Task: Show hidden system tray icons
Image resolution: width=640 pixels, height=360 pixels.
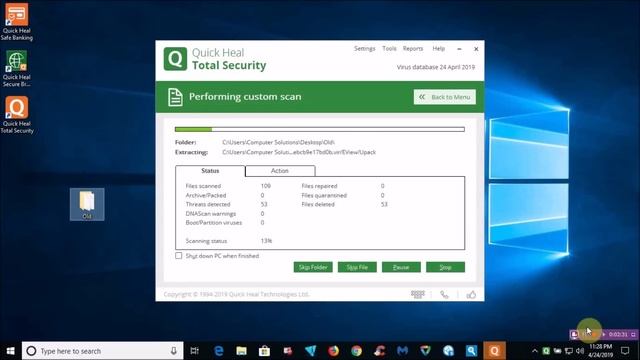Action: coord(535,351)
